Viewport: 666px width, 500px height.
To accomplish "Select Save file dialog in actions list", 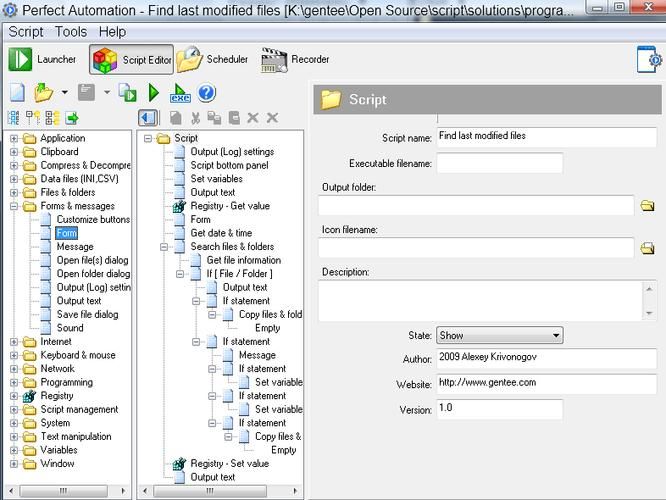I will 87,314.
